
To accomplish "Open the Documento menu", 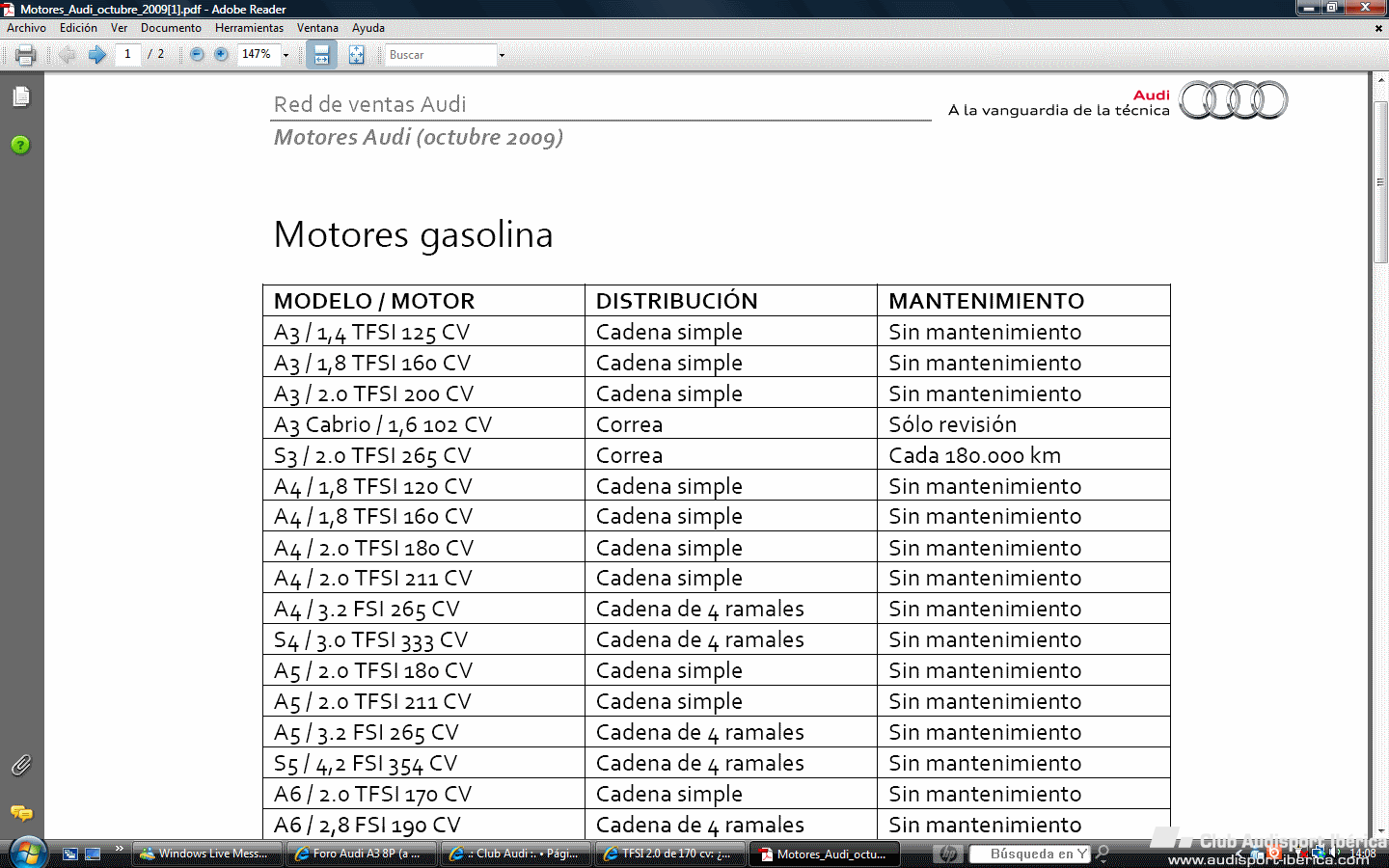I will point(171,28).
